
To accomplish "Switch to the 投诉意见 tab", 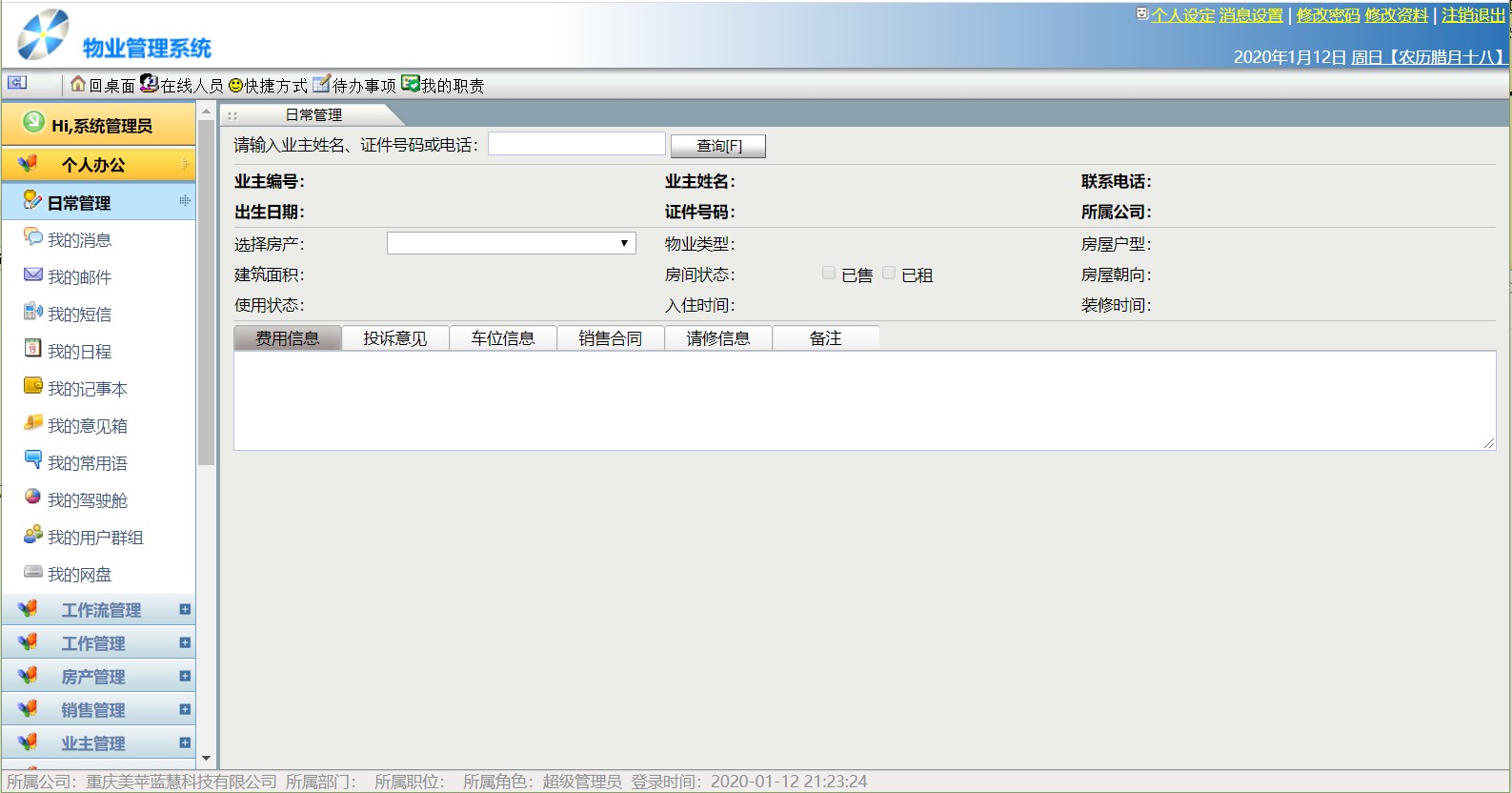I will point(395,338).
